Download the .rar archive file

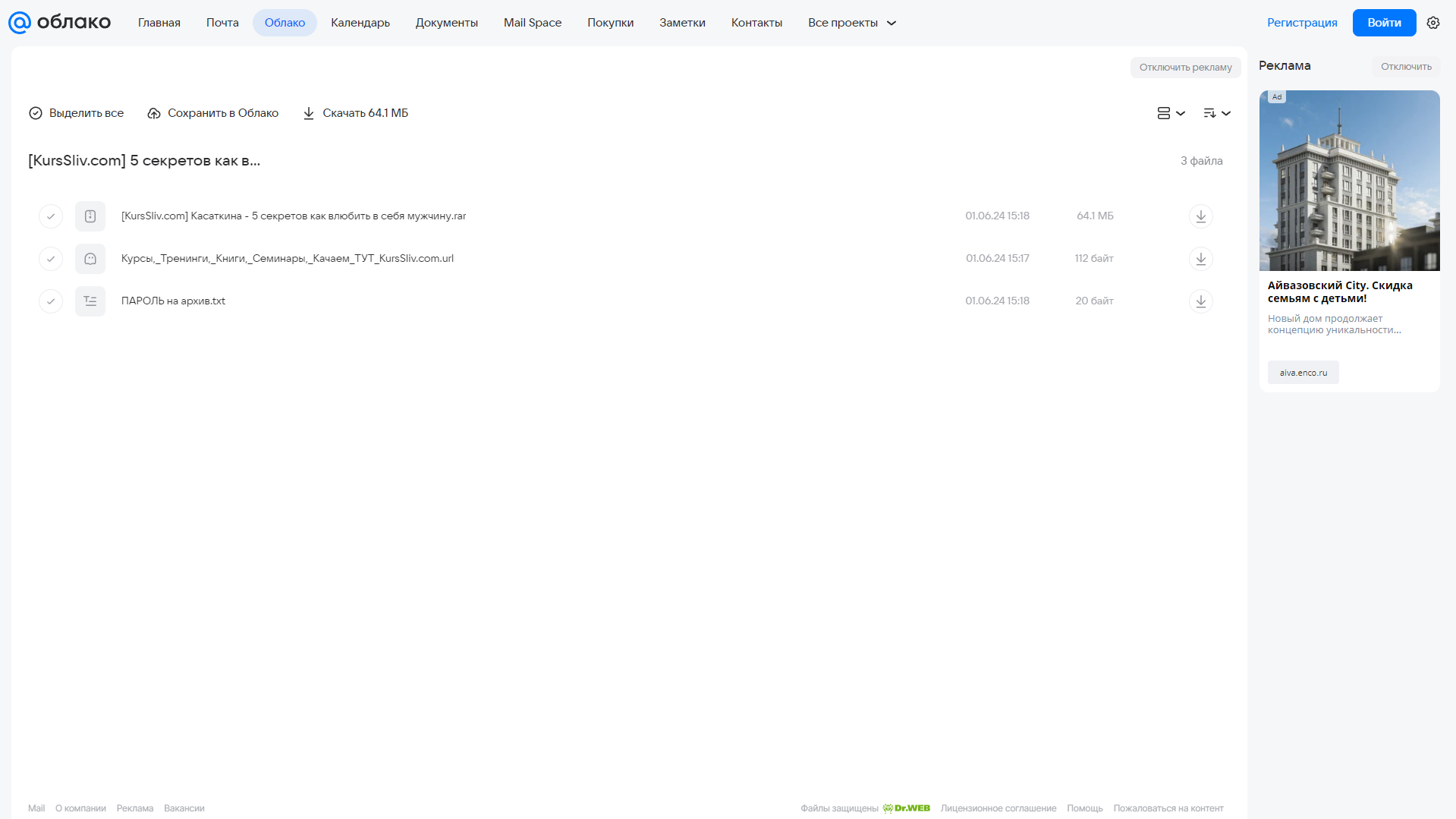1200,216
